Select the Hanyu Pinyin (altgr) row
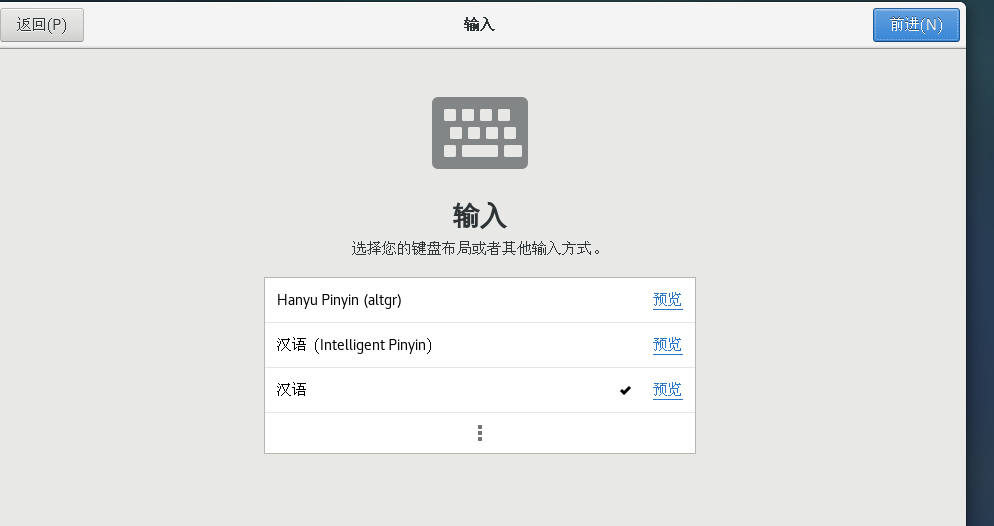 tap(480, 300)
